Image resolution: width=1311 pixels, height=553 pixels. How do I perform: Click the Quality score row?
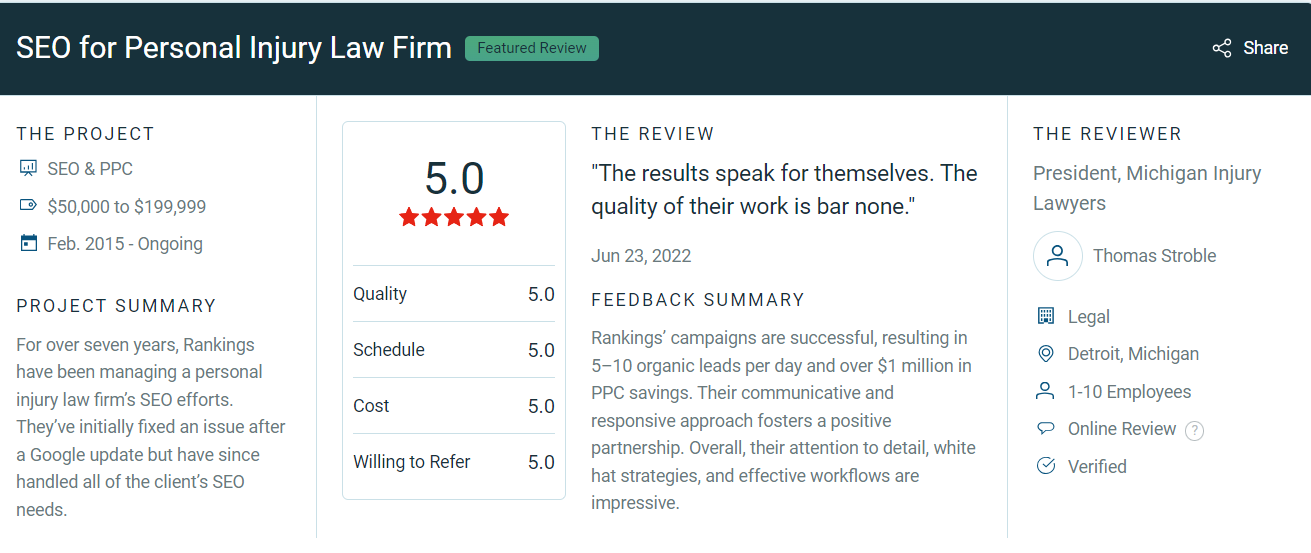coord(454,294)
